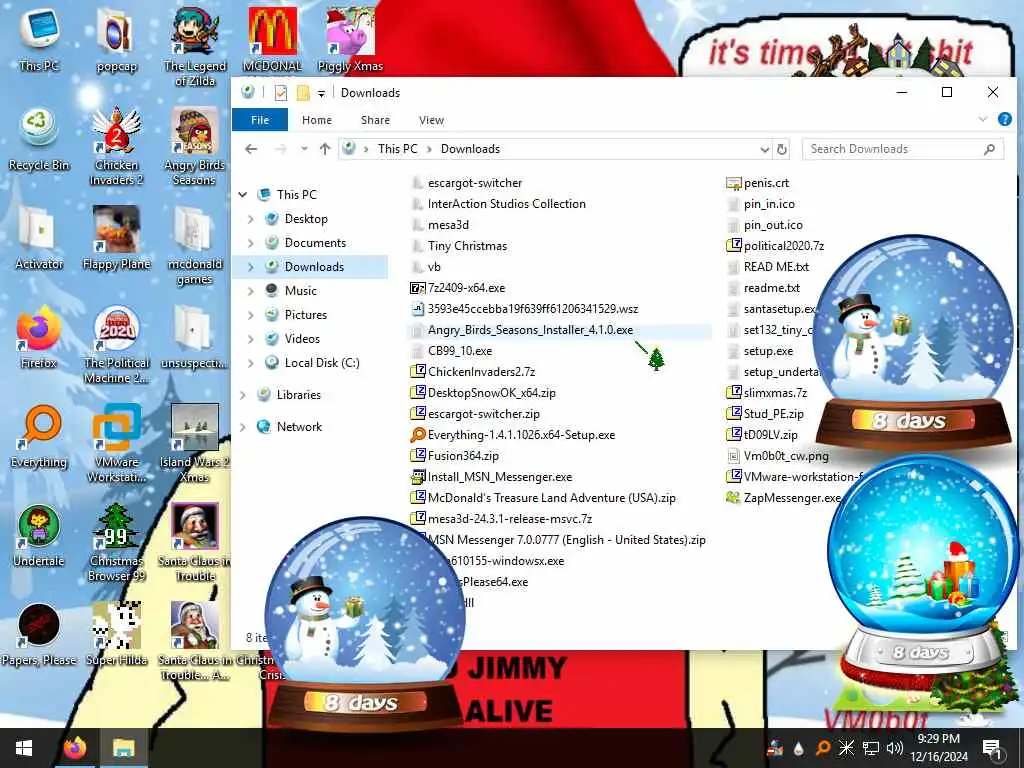This screenshot has width=1024, height=768.
Task: Launch the Flappy Plane shortcut
Action: tap(116, 238)
